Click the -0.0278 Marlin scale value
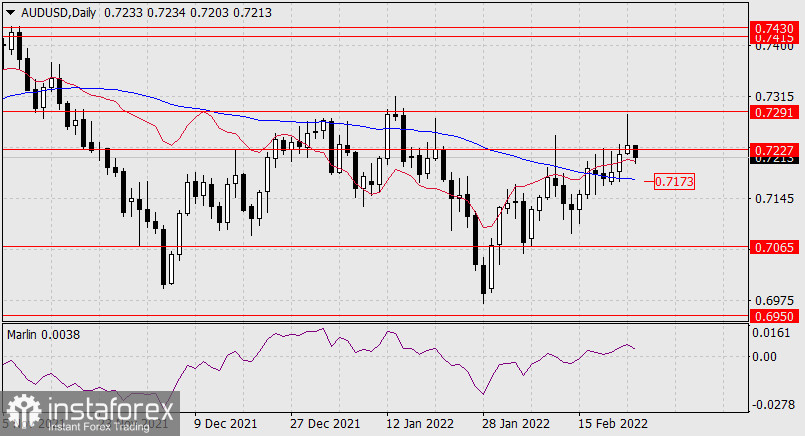Screen dimensions: 805x436 [772, 405]
